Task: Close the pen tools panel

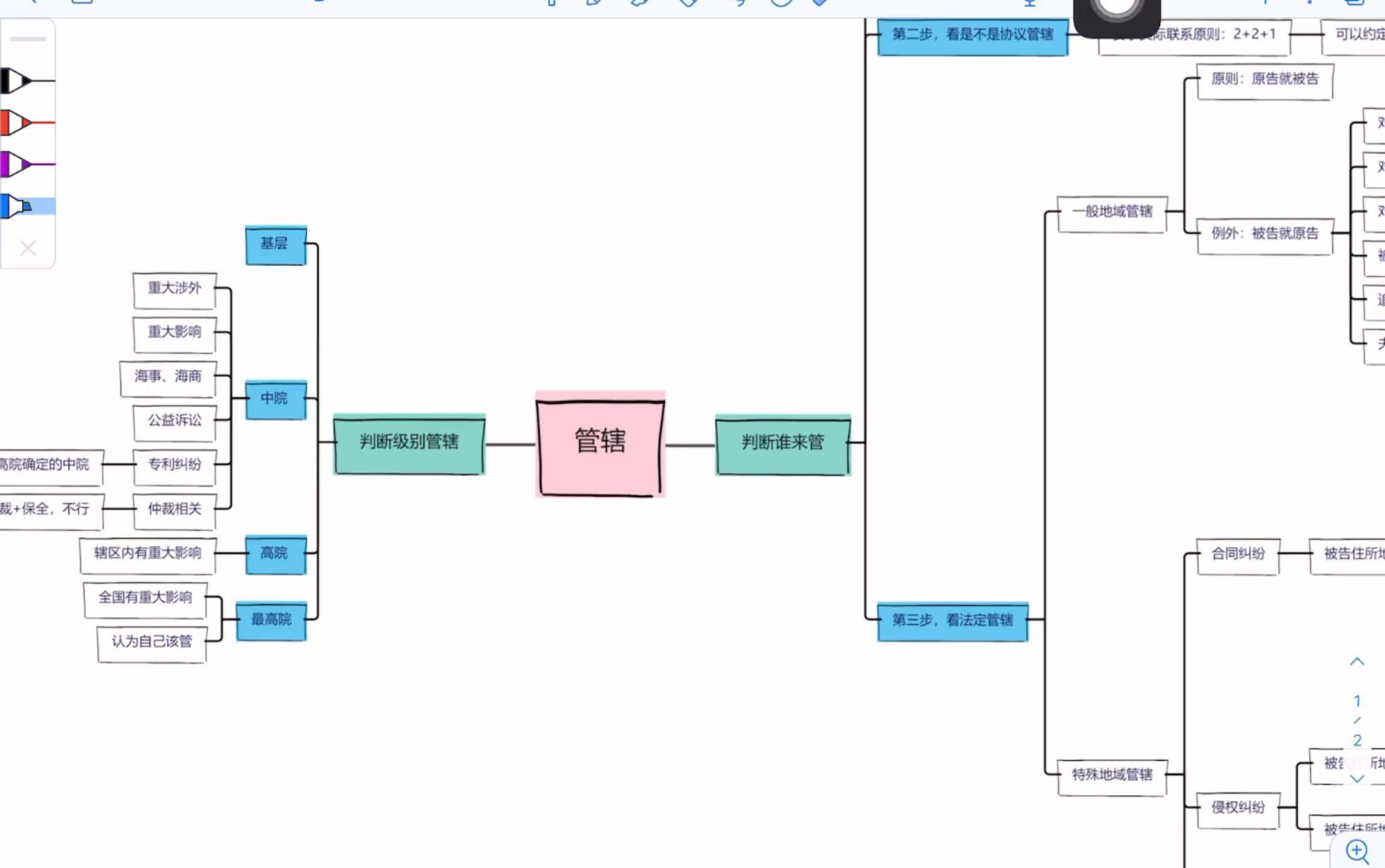Action: 28,248
